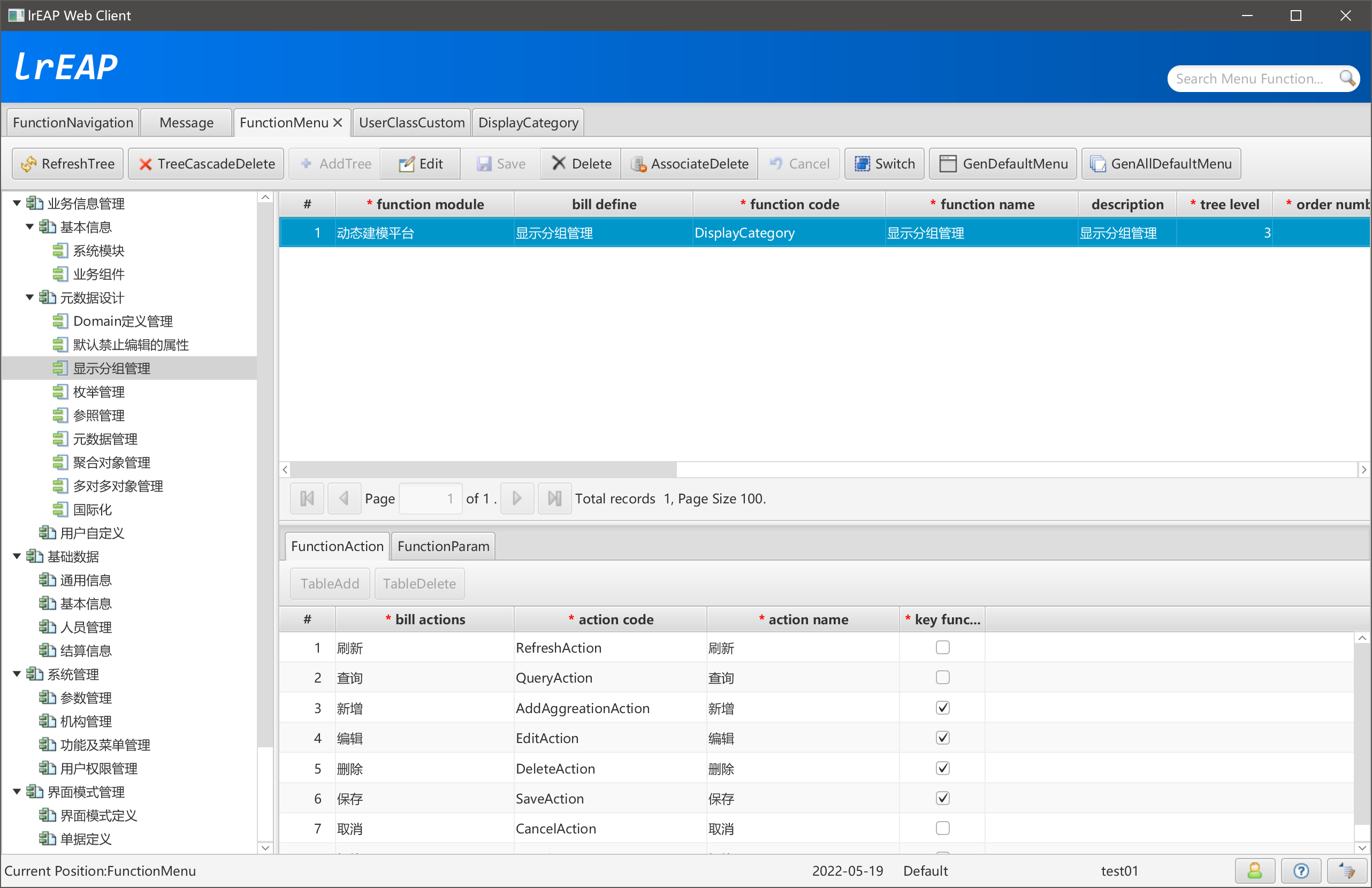This screenshot has height=888, width=1372.
Task: Uncheck key function for AddAggreationAction
Action: [942, 708]
